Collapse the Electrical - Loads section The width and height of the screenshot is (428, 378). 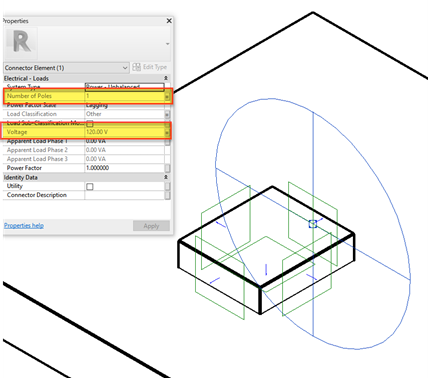tap(166, 78)
